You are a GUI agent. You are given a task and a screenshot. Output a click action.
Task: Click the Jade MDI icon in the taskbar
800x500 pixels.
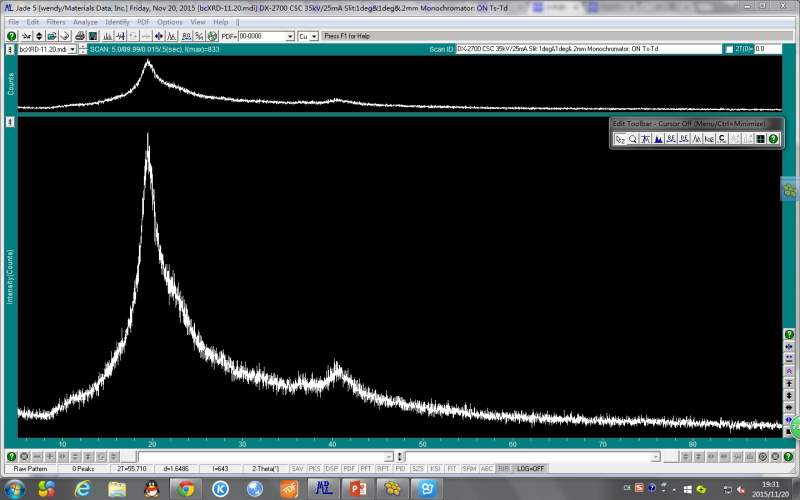click(323, 489)
